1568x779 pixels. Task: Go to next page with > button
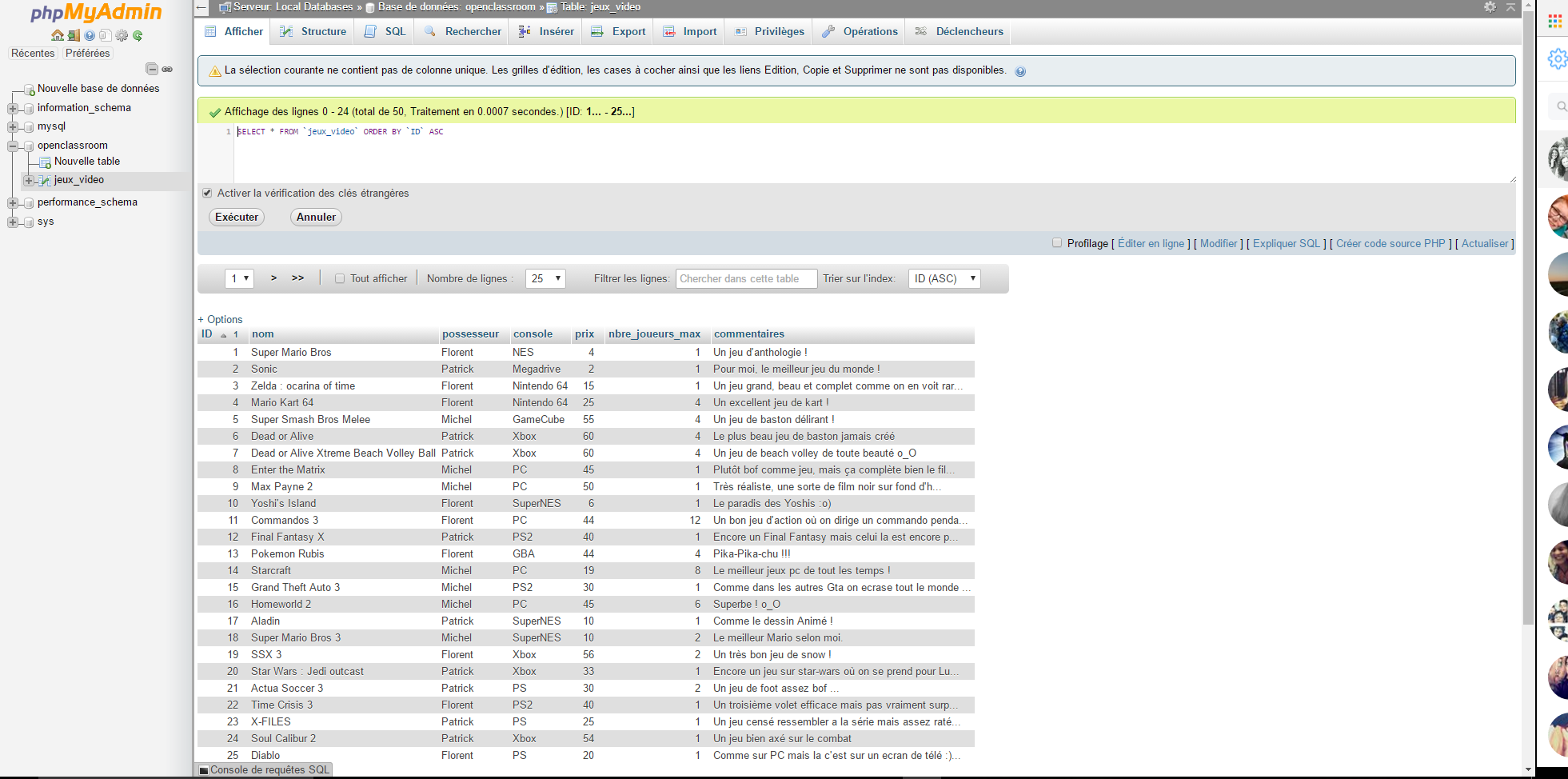[273, 278]
